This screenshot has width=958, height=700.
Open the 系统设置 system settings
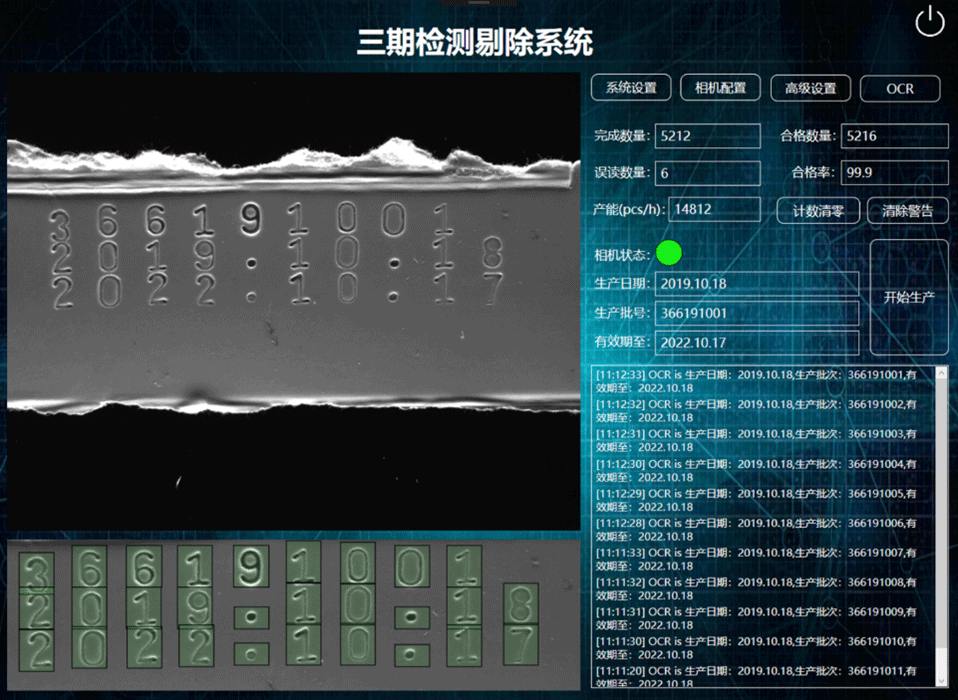(x=631, y=88)
